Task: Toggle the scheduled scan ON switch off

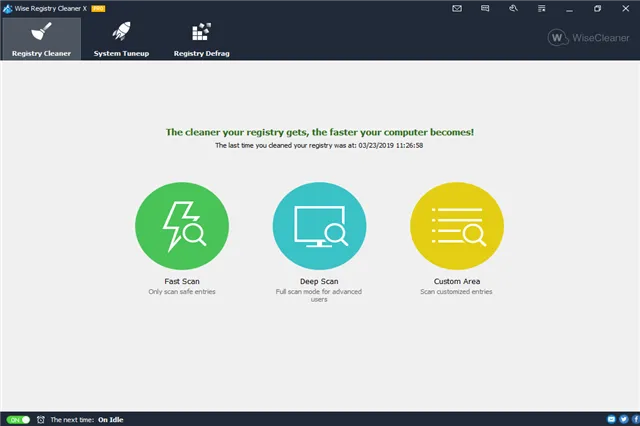Action: (x=18, y=419)
